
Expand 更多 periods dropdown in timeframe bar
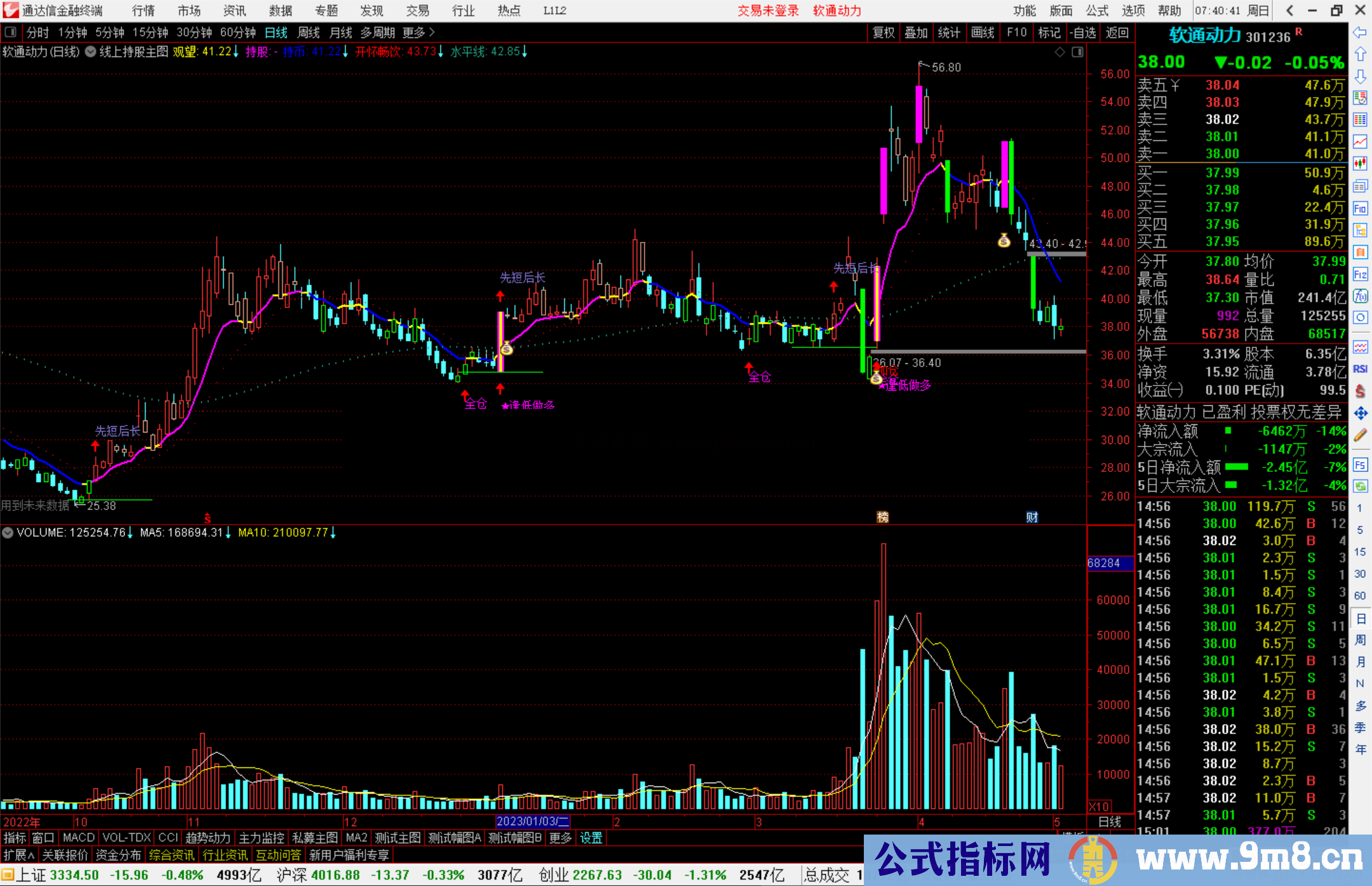(418, 32)
